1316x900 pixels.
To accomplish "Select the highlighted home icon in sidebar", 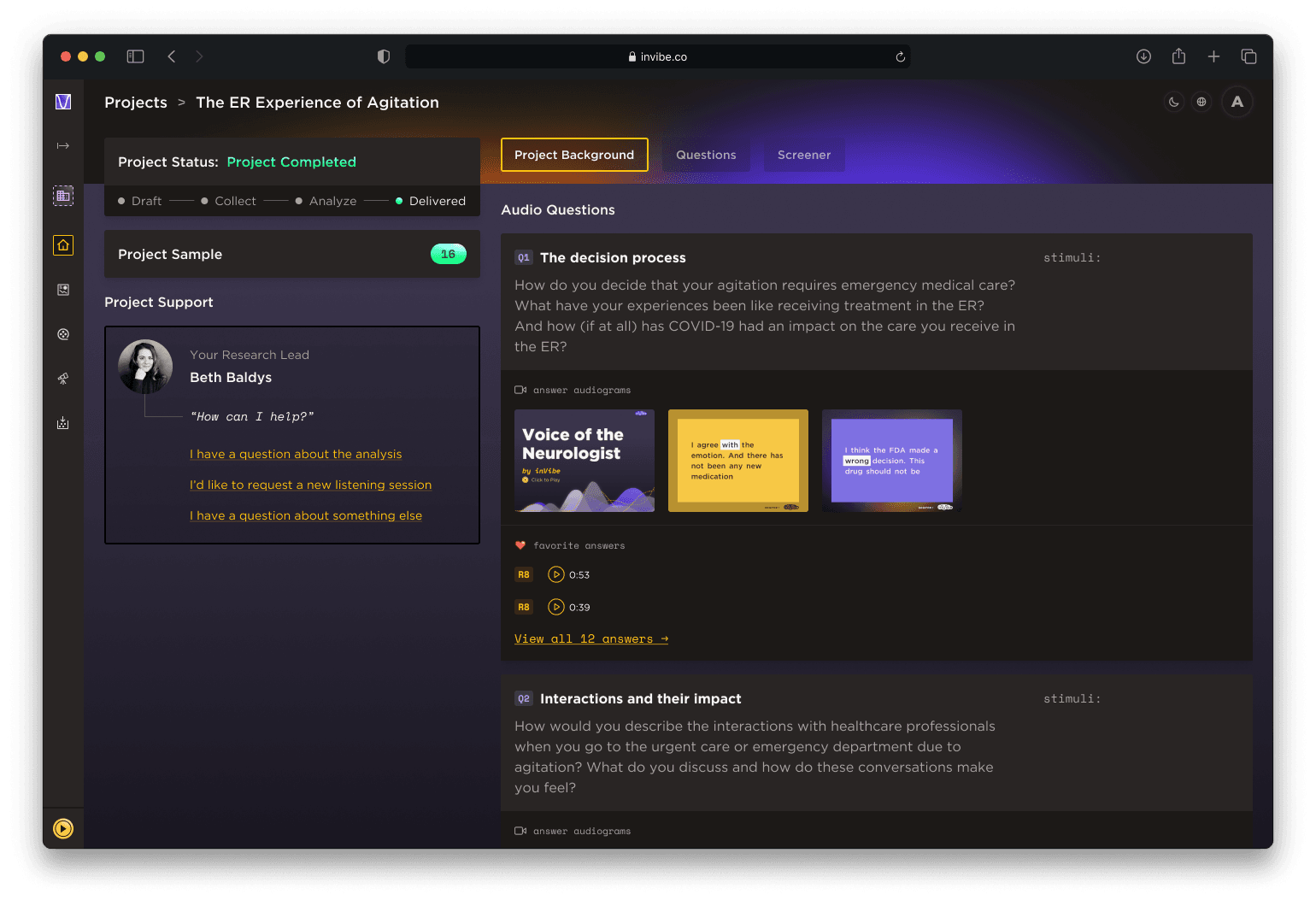I will click(x=63, y=245).
